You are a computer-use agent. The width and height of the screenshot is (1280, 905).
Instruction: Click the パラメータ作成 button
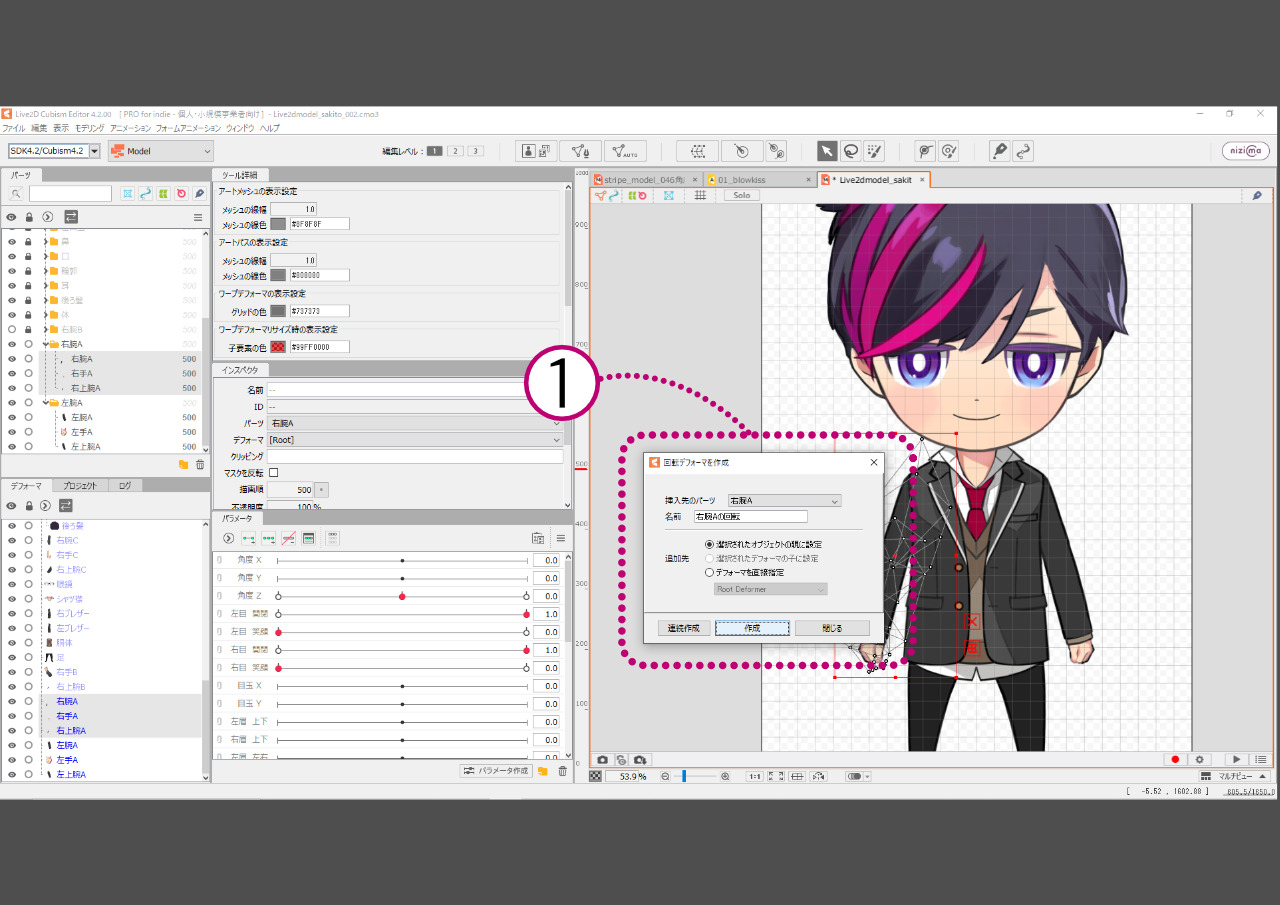496,771
